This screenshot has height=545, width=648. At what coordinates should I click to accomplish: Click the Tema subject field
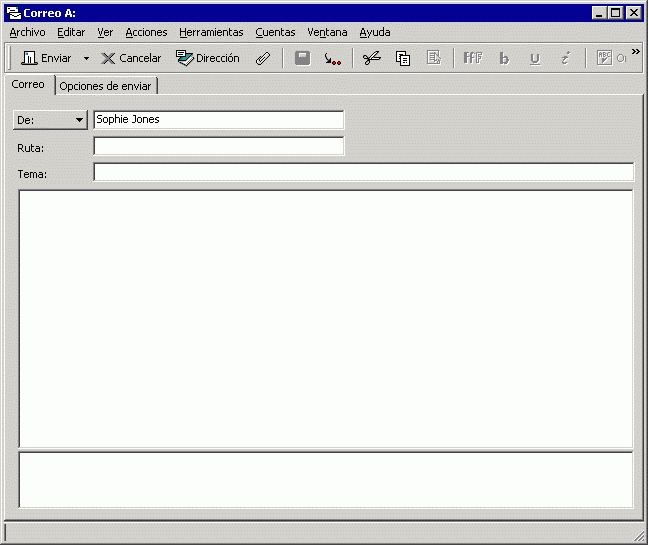pyautogui.click(x=364, y=172)
